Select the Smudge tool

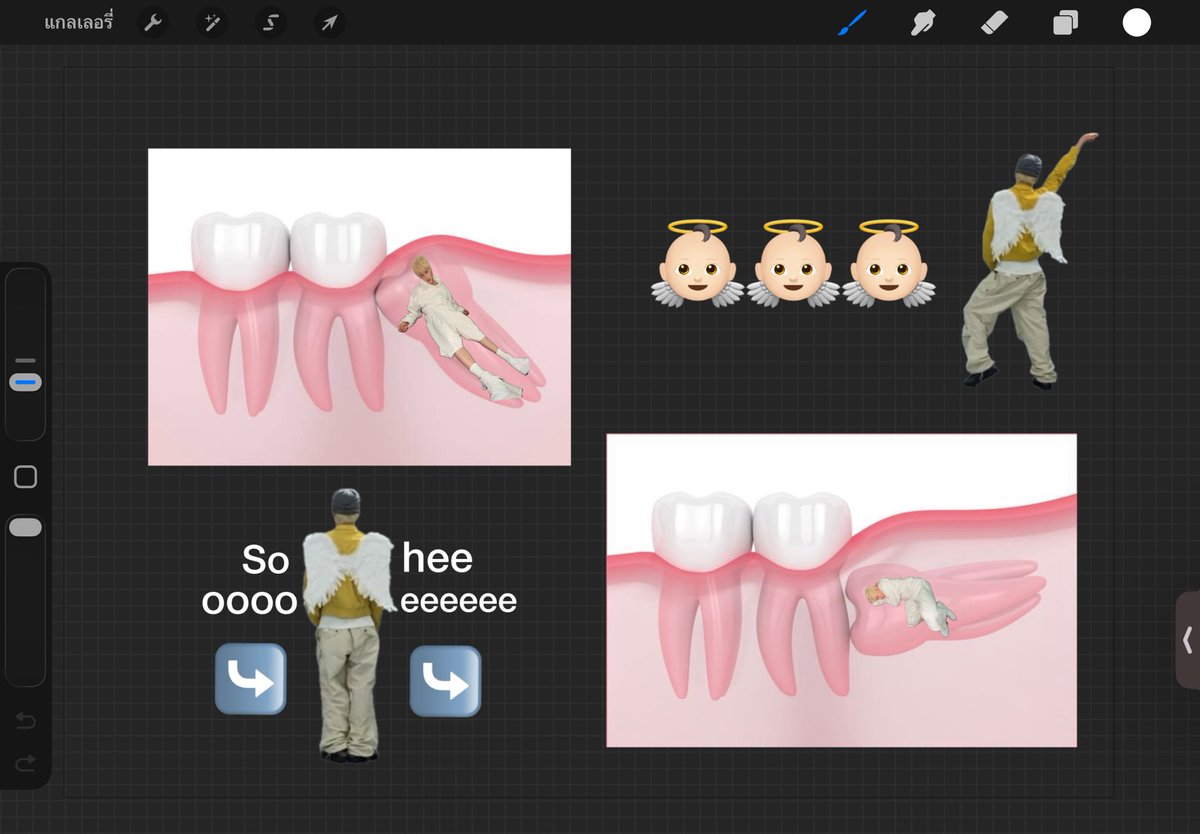[923, 22]
